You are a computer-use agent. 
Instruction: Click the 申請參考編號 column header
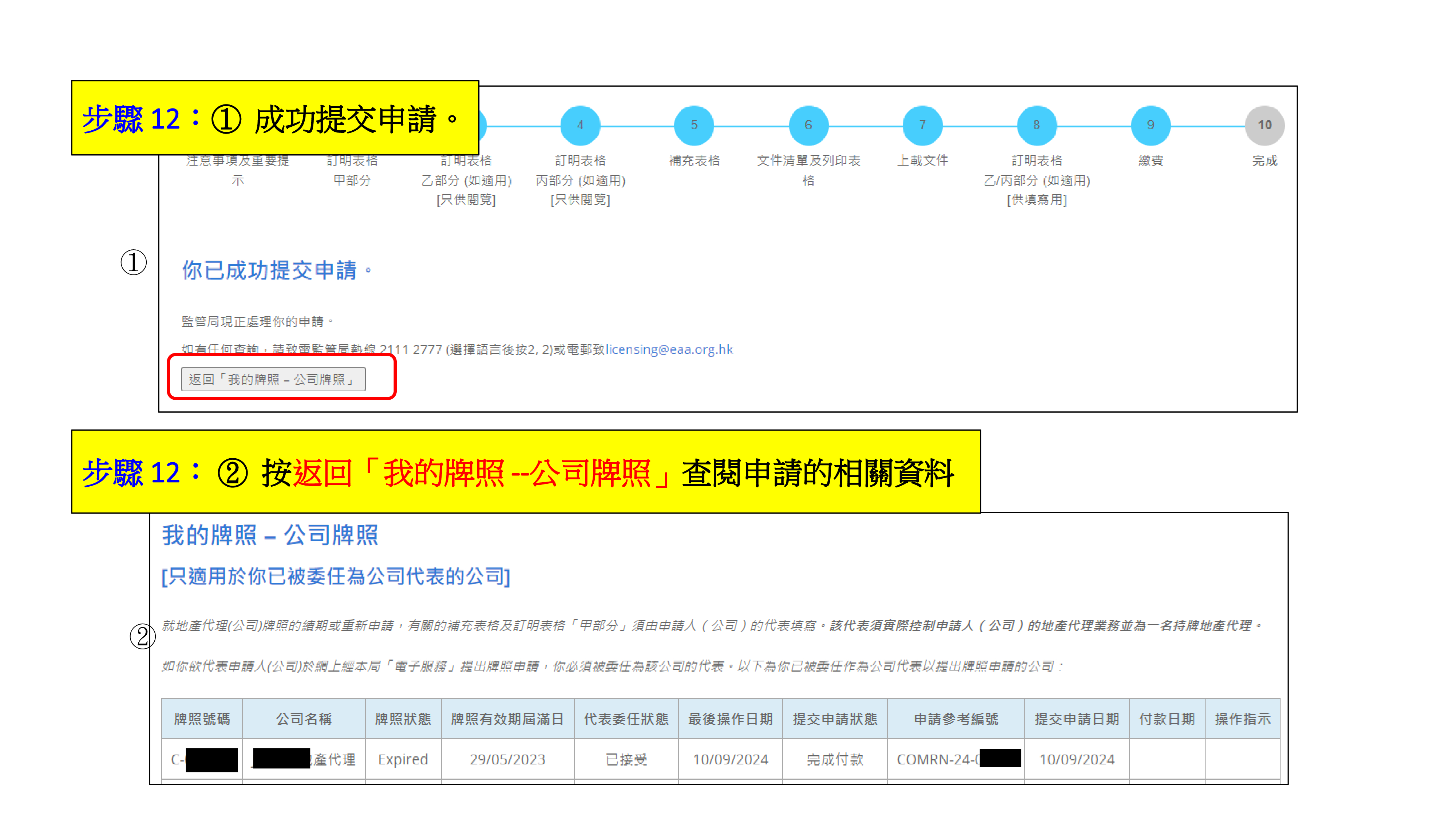(956, 719)
